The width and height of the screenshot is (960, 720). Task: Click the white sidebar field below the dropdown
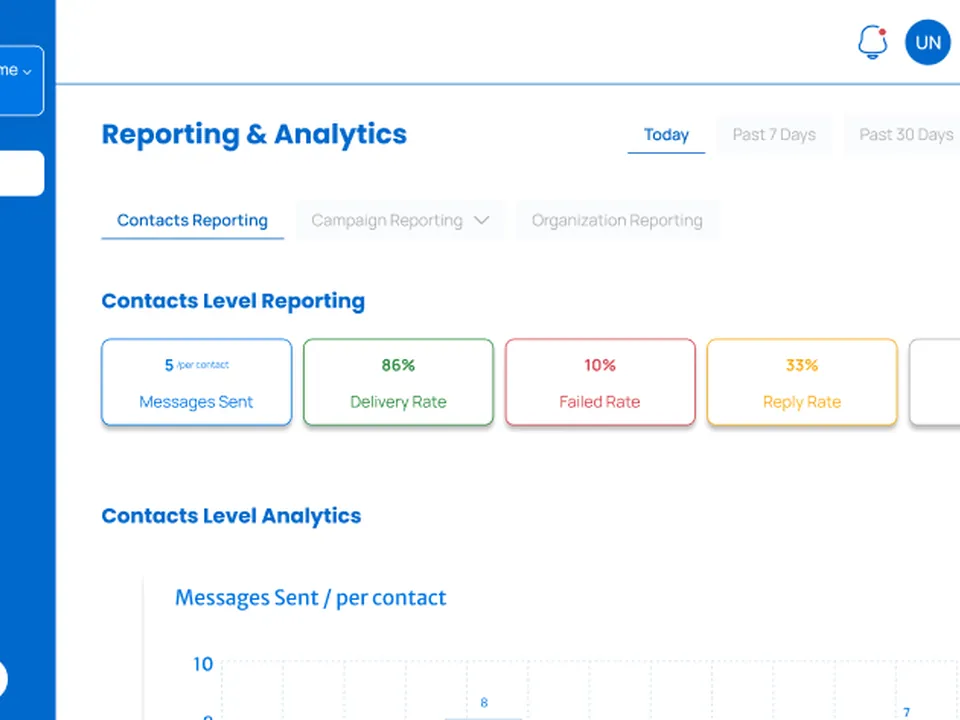[x=21, y=173]
